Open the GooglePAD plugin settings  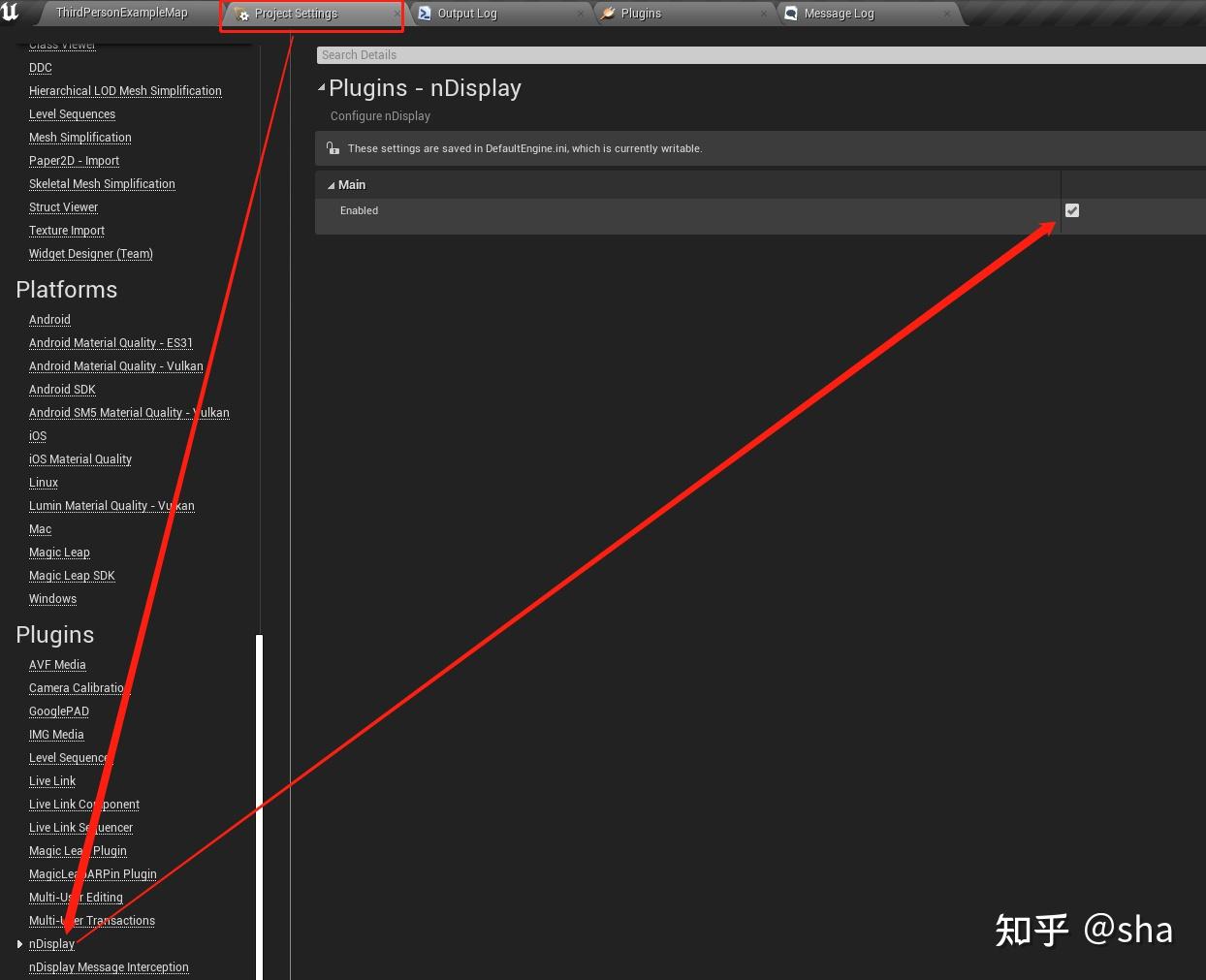click(59, 711)
